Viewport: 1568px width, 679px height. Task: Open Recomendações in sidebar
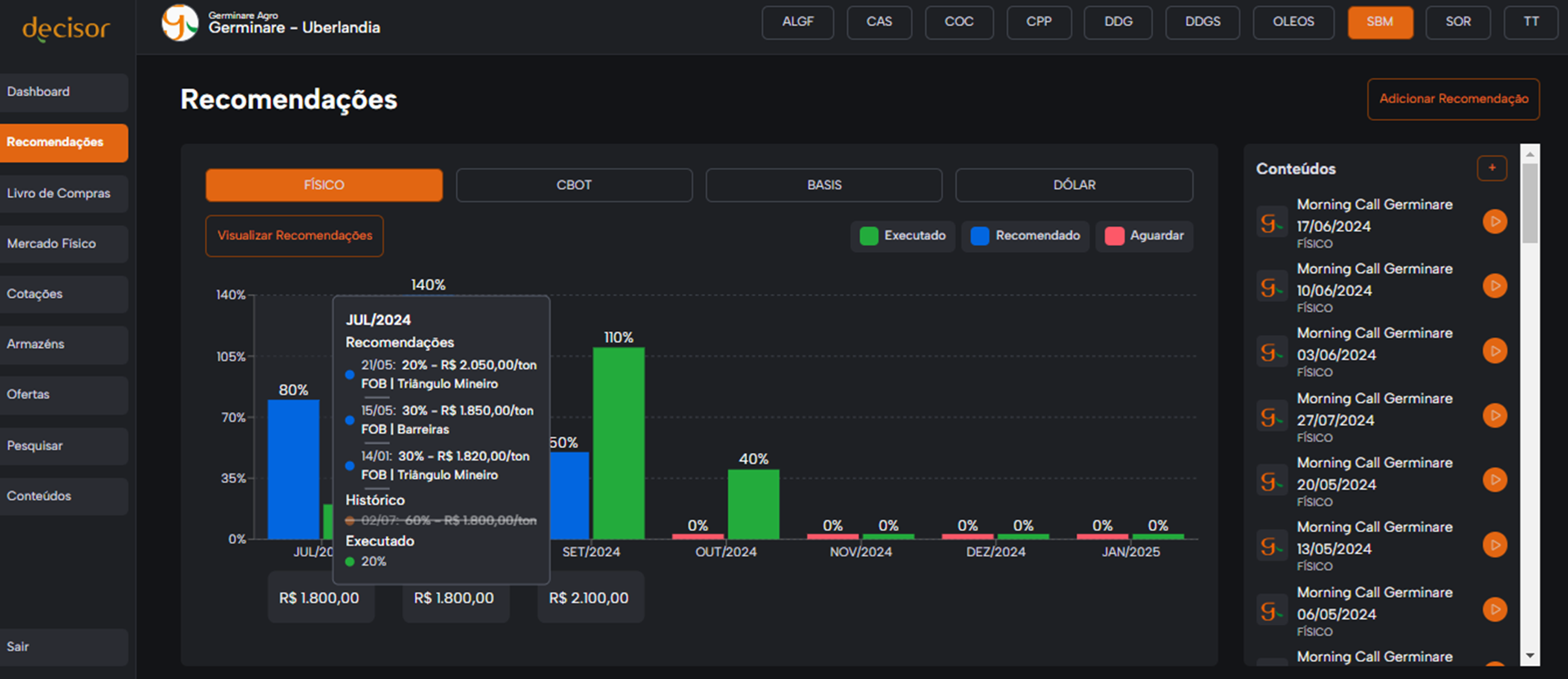pos(64,143)
